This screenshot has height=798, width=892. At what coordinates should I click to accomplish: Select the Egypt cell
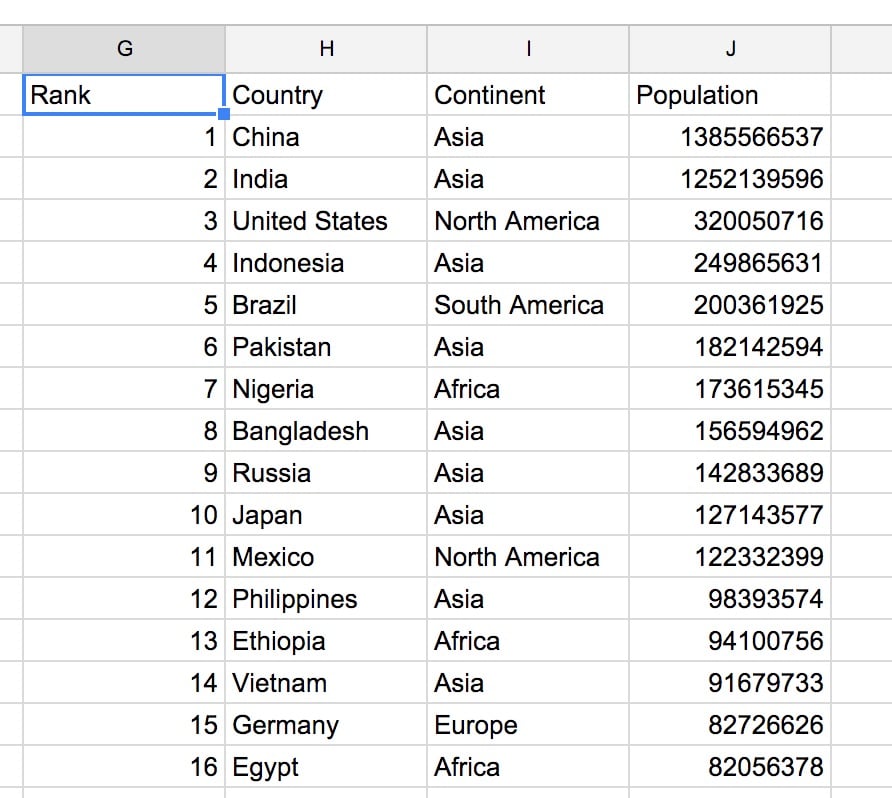pyautogui.click(x=326, y=767)
